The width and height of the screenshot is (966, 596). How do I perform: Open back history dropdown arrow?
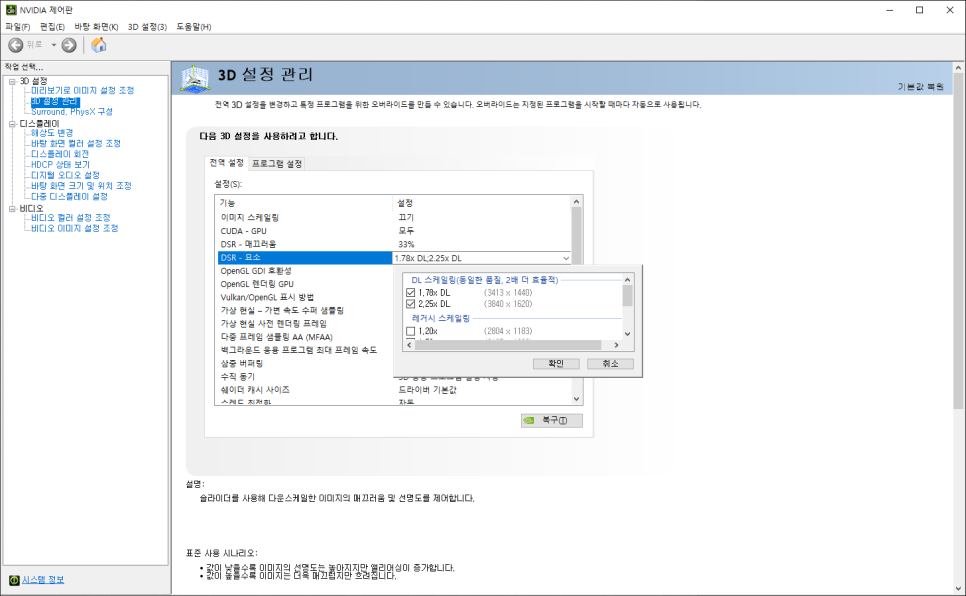click(54, 45)
